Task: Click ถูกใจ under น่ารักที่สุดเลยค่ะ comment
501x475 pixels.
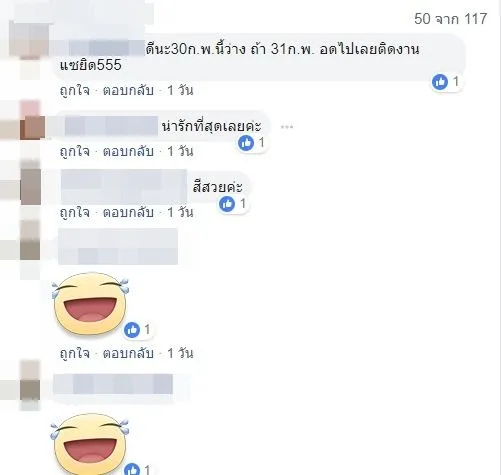Action: pyautogui.click(x=75, y=151)
